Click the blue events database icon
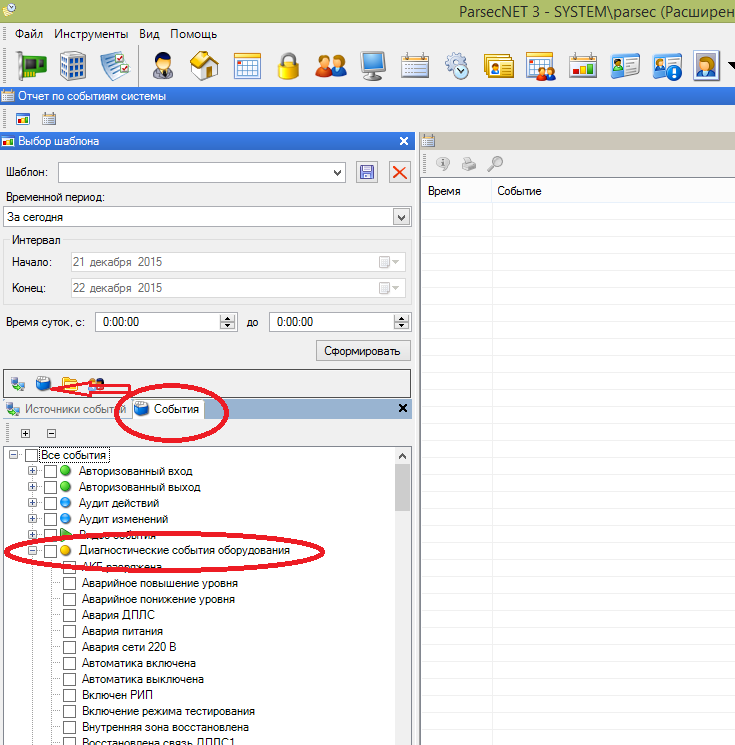735x745 pixels. pos(43,383)
